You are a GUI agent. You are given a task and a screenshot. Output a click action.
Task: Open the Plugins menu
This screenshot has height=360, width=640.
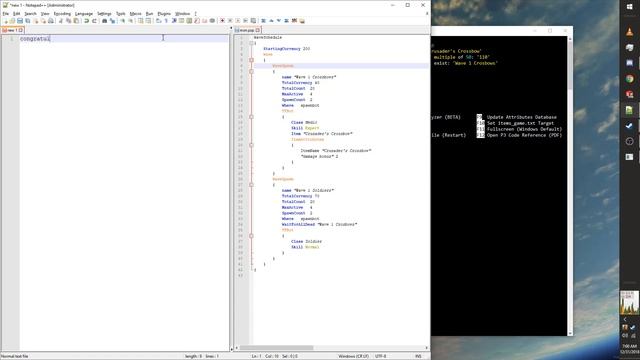(x=164, y=13)
